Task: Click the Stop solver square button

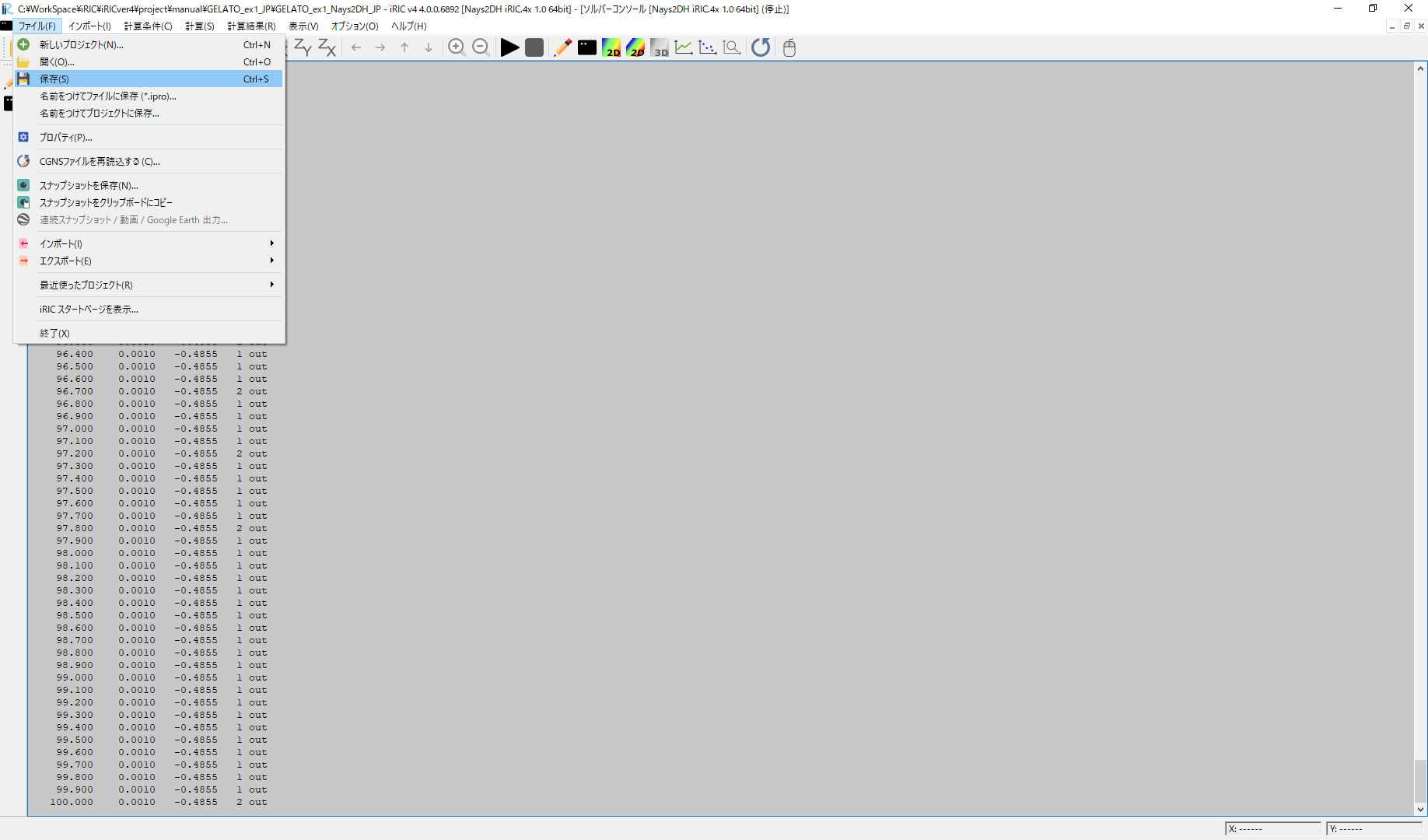Action: [x=534, y=47]
